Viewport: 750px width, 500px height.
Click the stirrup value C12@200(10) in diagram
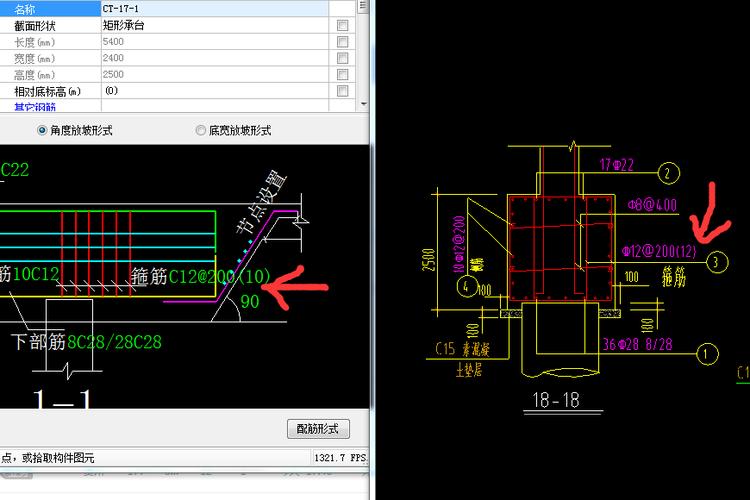pyautogui.click(x=220, y=277)
